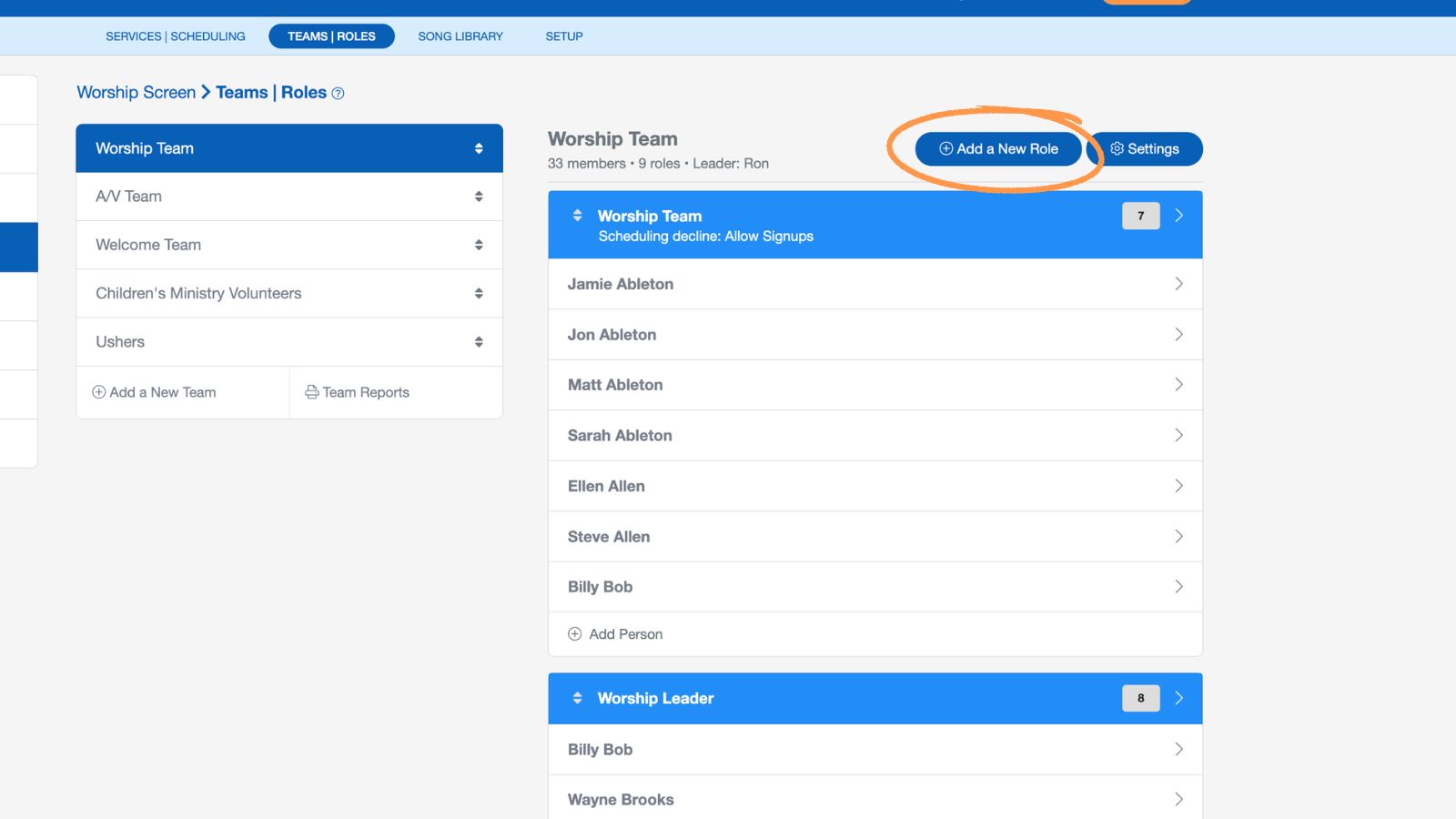Click the gear icon inside the Settings button
Image resolution: width=1456 pixels, height=819 pixels.
point(1117,148)
